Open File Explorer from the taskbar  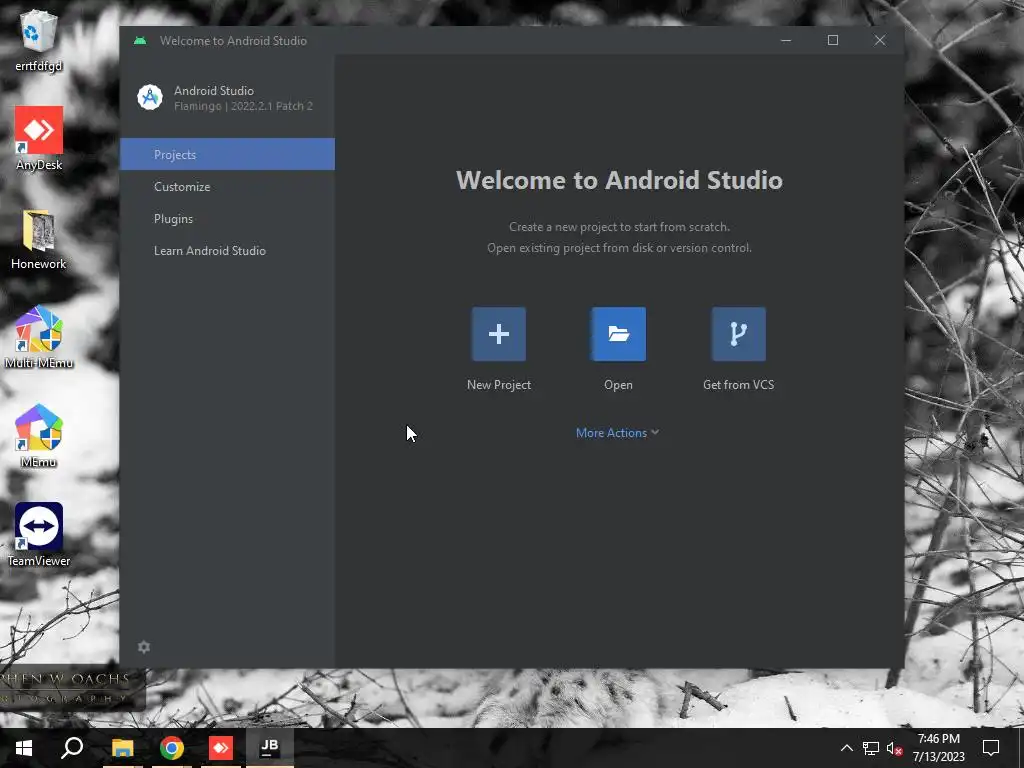tap(122, 748)
